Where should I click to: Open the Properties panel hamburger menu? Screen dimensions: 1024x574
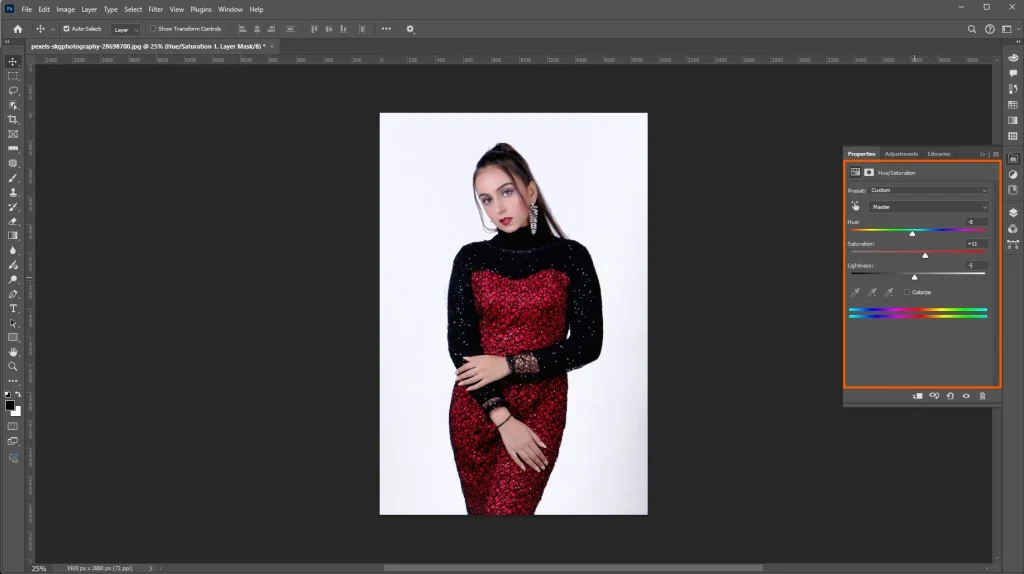click(x=995, y=154)
